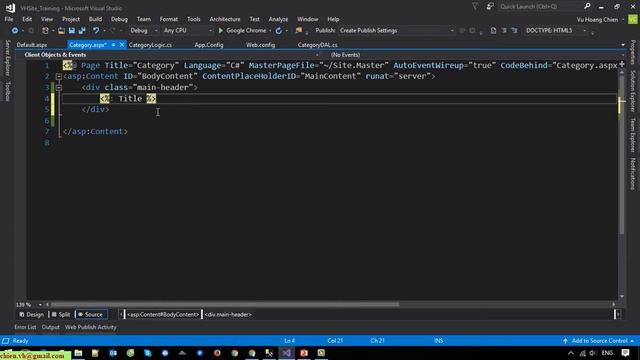The image size is (640, 360).
Task: Click Add to Source Control in status bar
Action: tap(599, 341)
